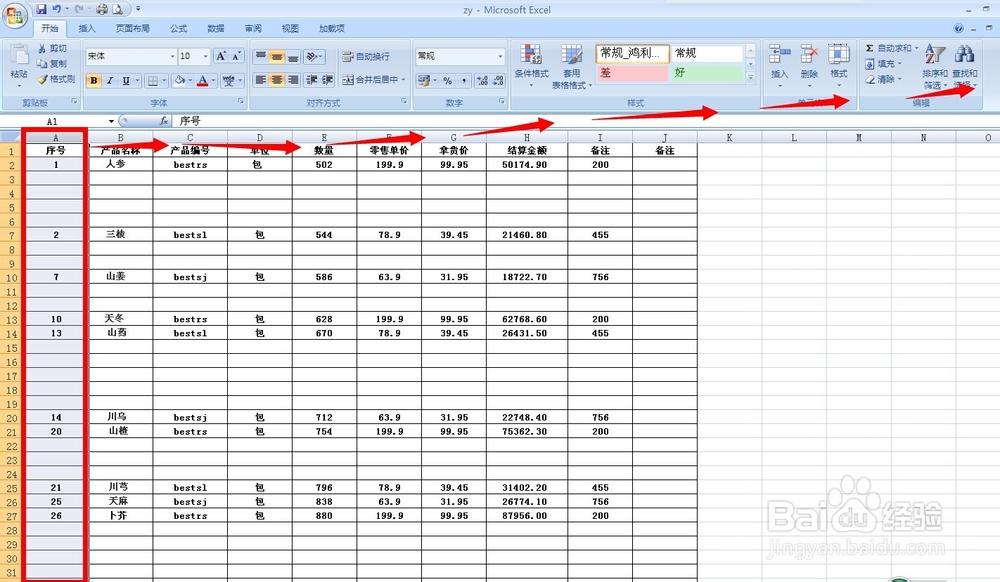This screenshot has width=1000, height=582.
Task: Open the font size 10 dropdown
Action: coord(205,56)
